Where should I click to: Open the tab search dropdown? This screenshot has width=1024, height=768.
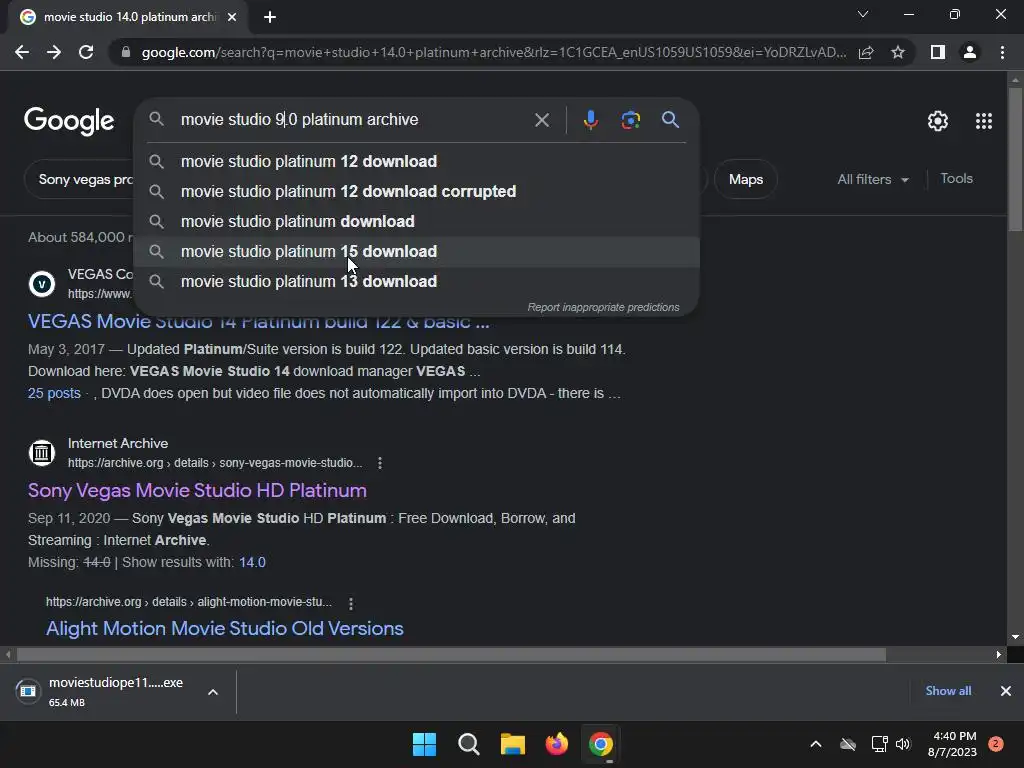click(863, 14)
